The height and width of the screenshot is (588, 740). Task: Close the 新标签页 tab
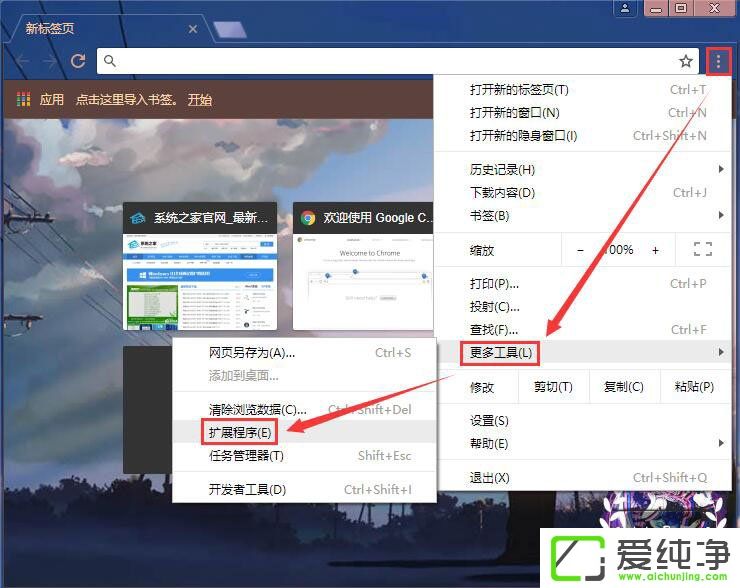tap(193, 29)
